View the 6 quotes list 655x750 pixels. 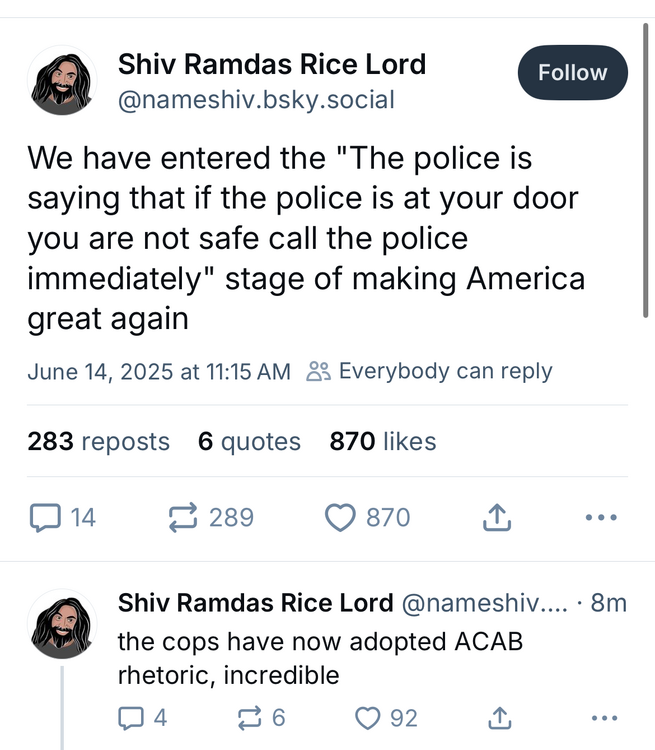coord(249,441)
